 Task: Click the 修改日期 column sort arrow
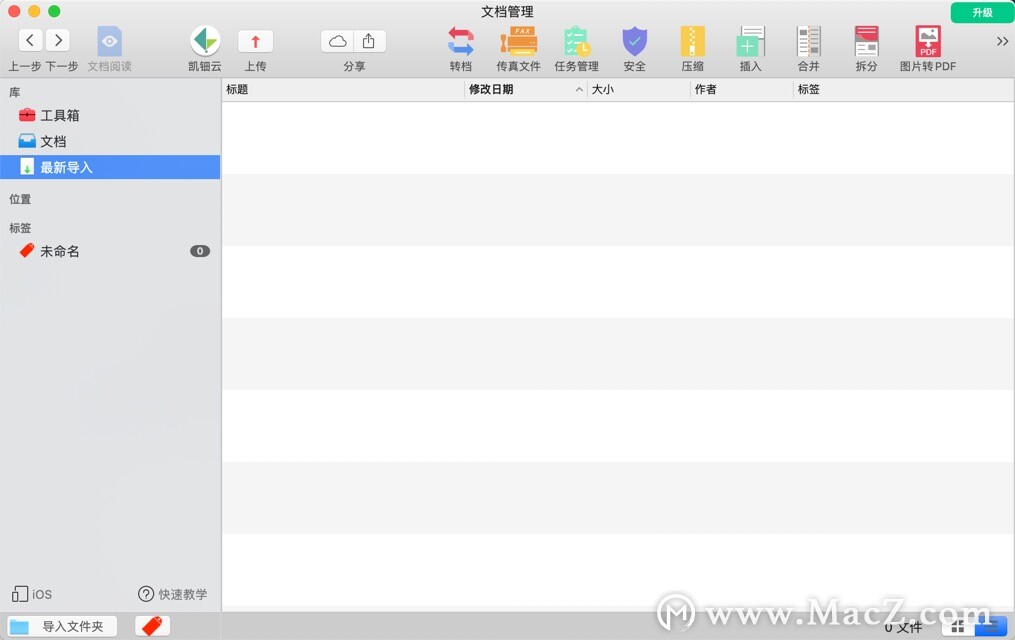(578, 90)
